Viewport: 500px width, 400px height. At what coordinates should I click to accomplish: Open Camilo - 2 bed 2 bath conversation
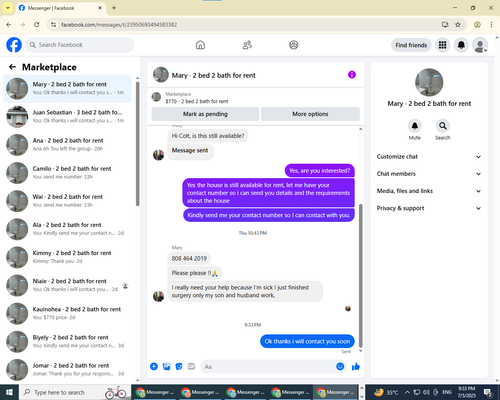[x=67, y=173]
